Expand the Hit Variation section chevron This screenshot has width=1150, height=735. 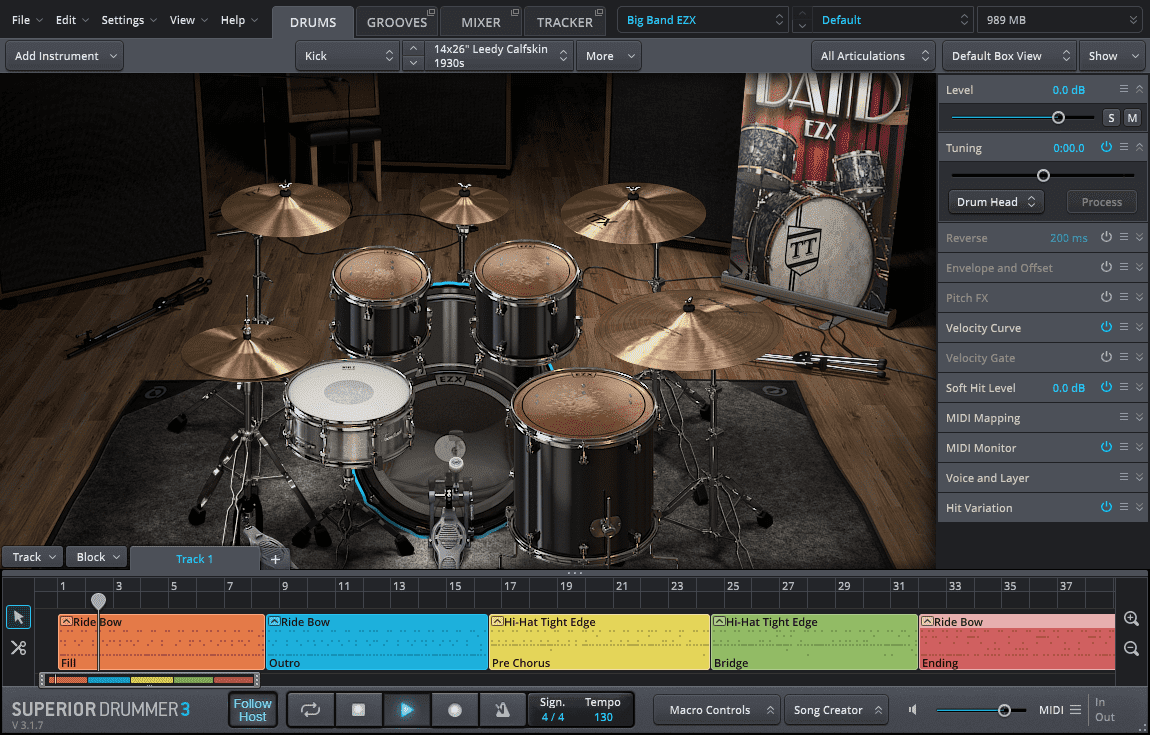tap(1139, 507)
